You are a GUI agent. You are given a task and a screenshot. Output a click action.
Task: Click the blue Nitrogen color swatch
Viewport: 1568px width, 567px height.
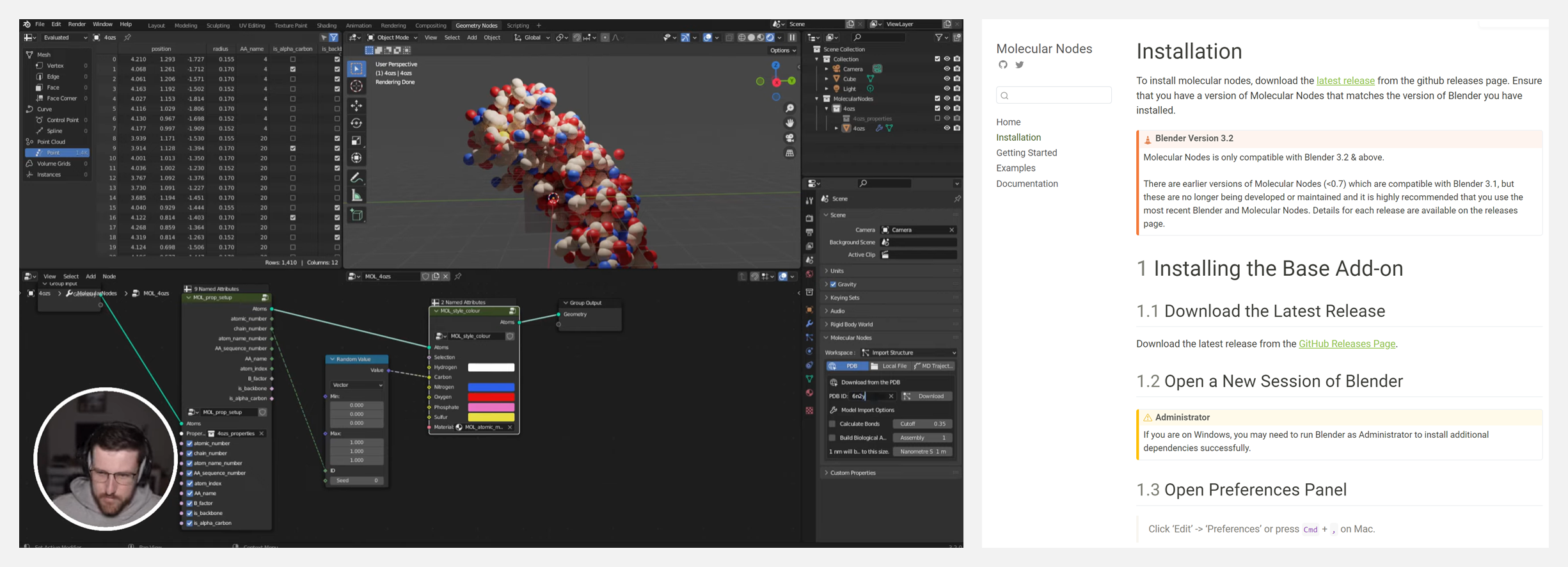[x=491, y=387]
